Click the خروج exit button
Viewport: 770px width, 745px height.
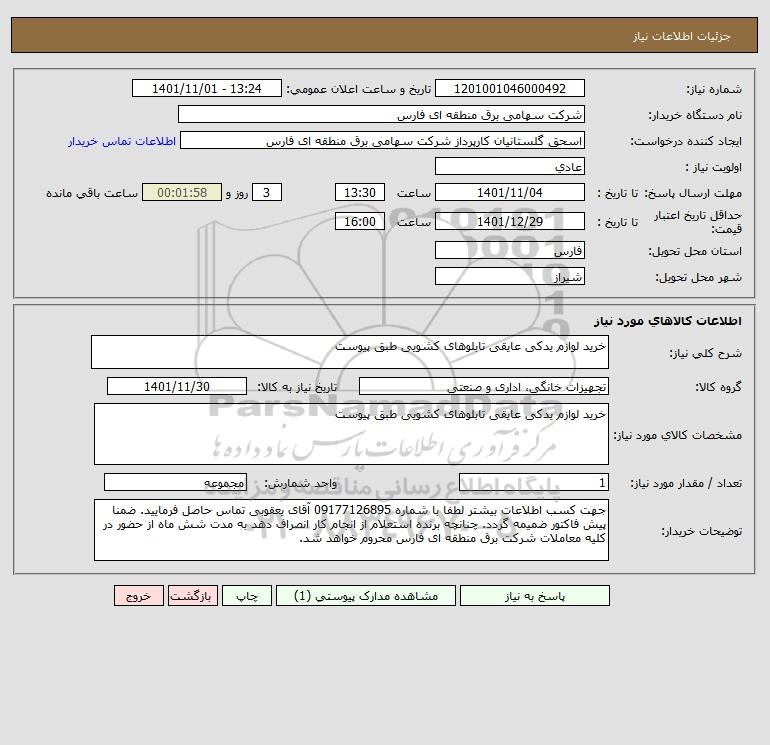tap(138, 596)
